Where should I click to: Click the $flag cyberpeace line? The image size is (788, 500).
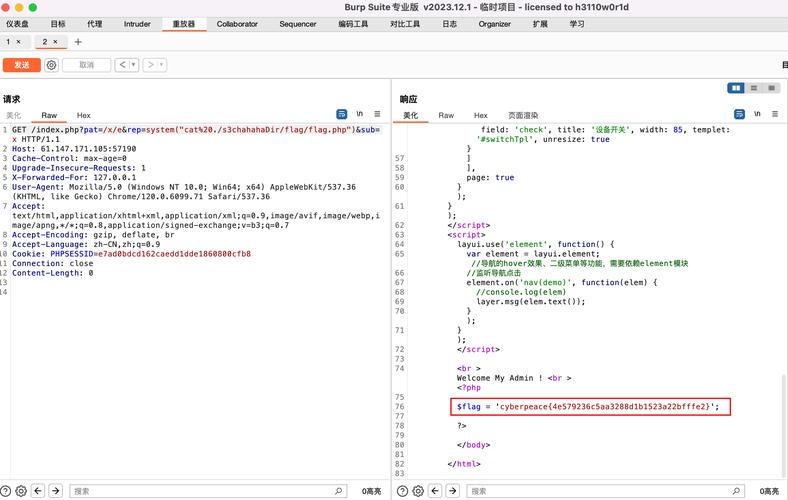[588, 407]
